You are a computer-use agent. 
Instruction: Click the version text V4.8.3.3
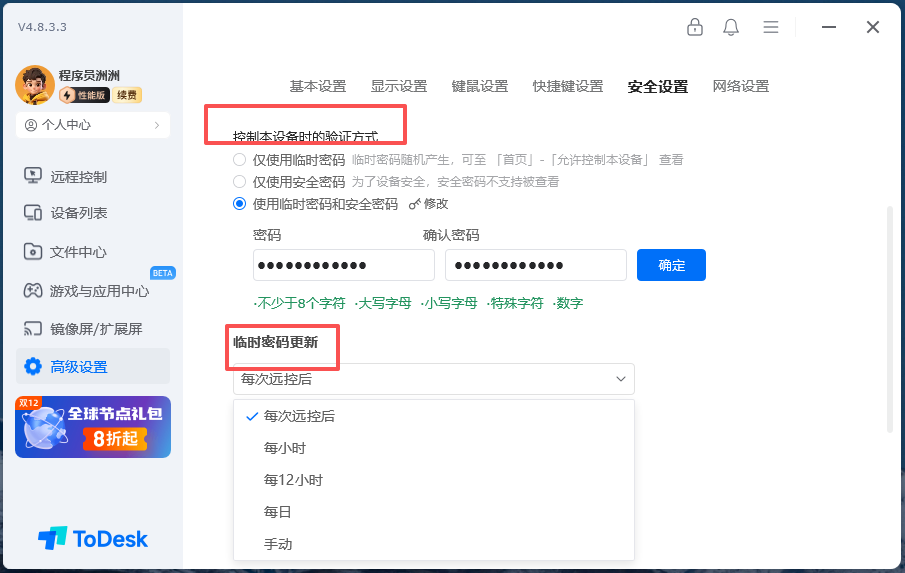pos(42,27)
